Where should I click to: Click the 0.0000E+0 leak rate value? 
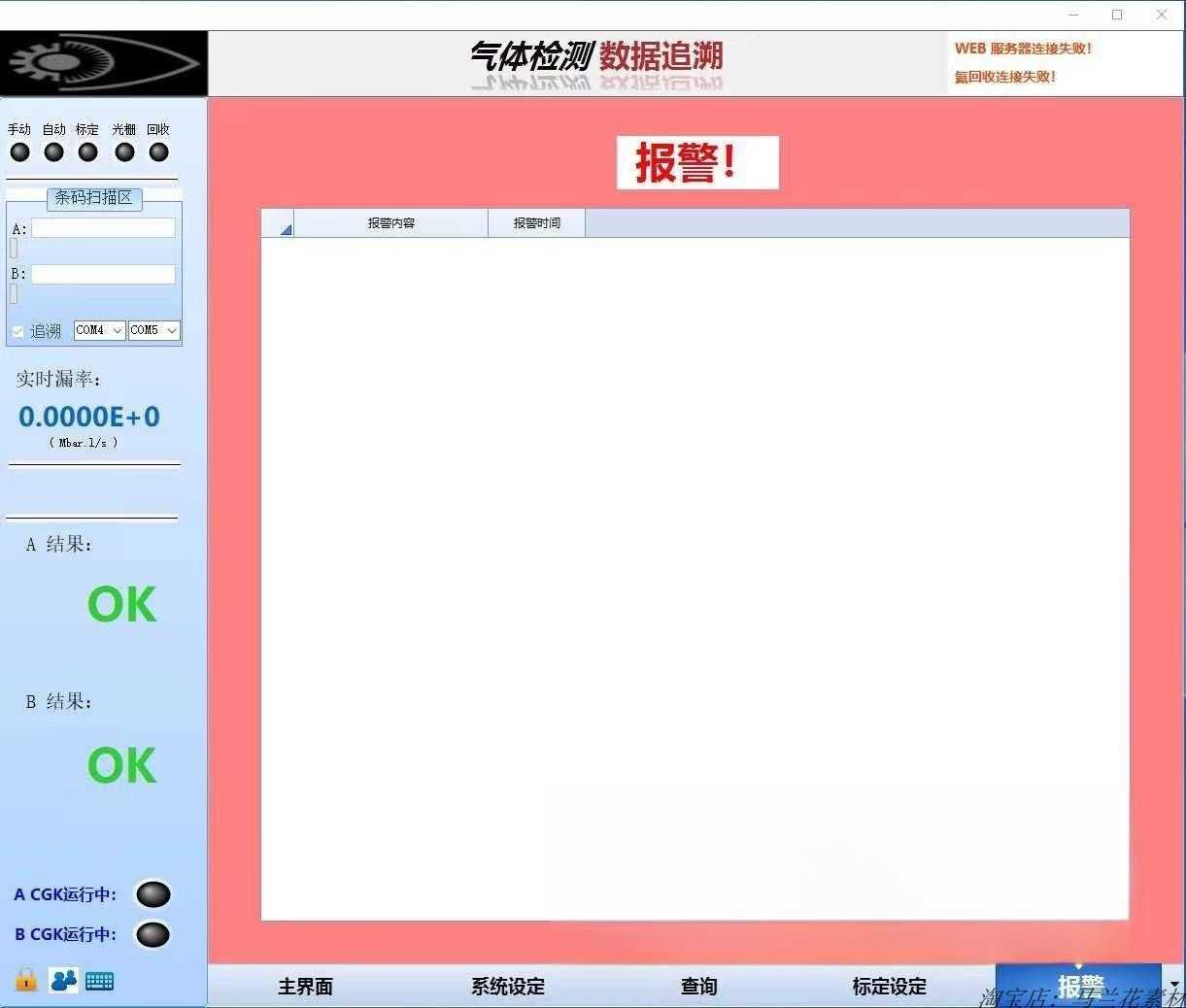click(89, 417)
